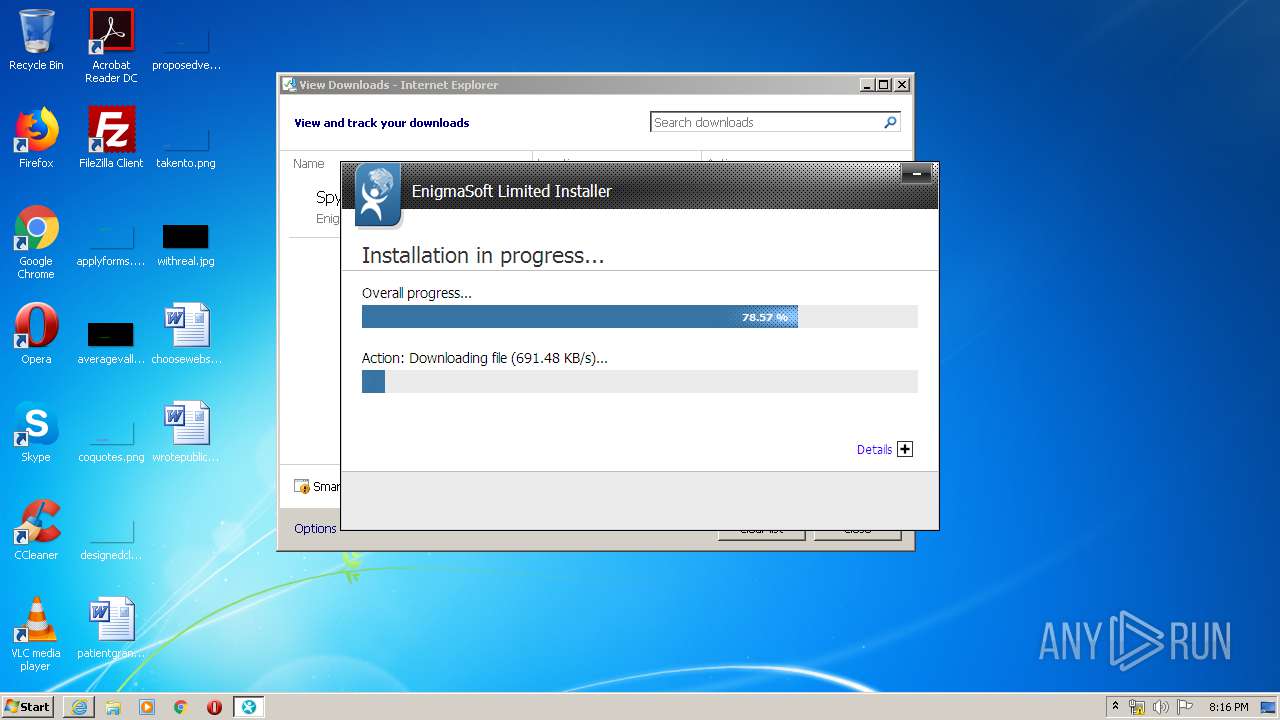Viewport: 1280px width, 720px height.
Task: Launch the Firefox desktop shortcut
Action: [x=36, y=138]
